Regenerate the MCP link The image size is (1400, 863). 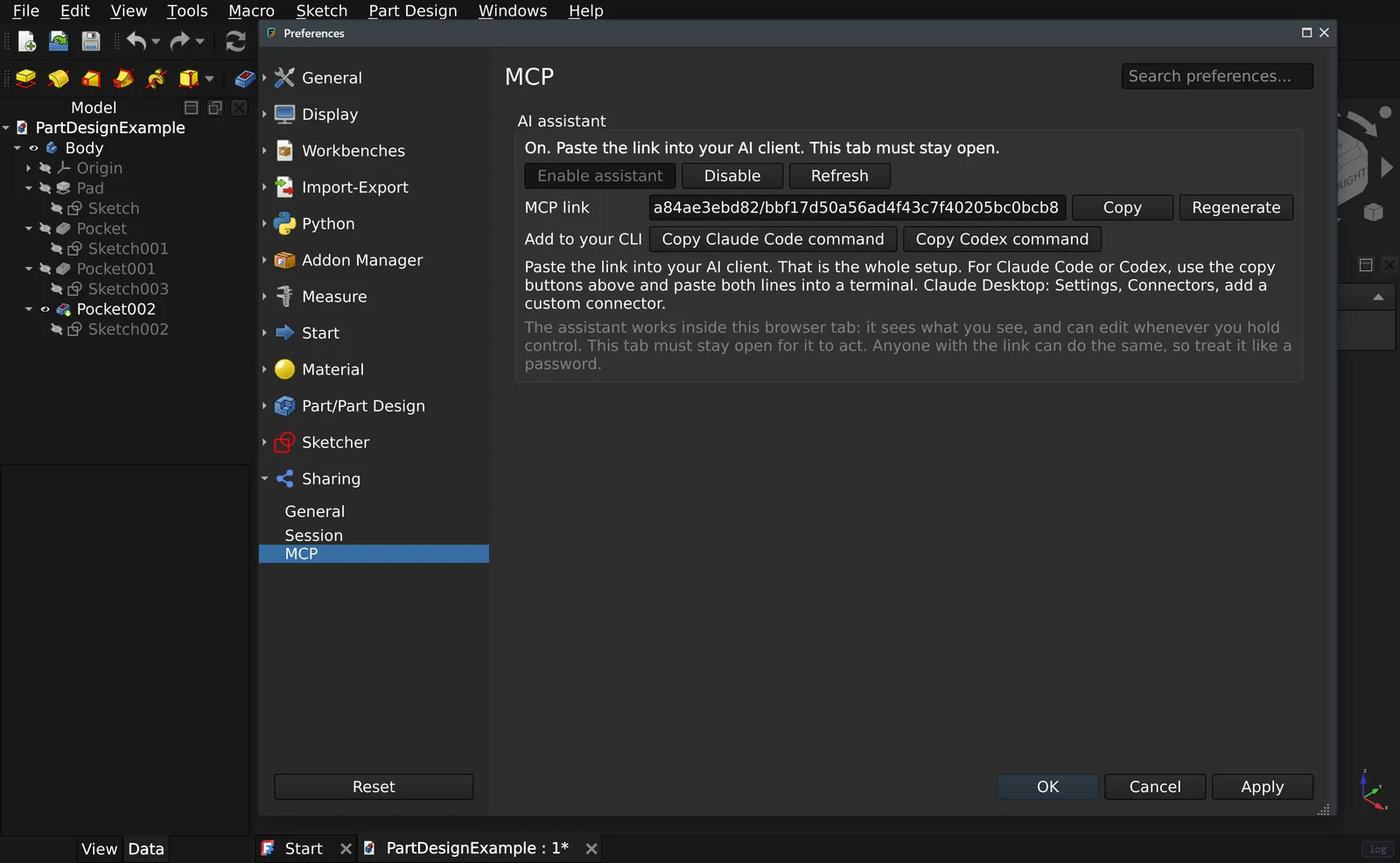1235,207
